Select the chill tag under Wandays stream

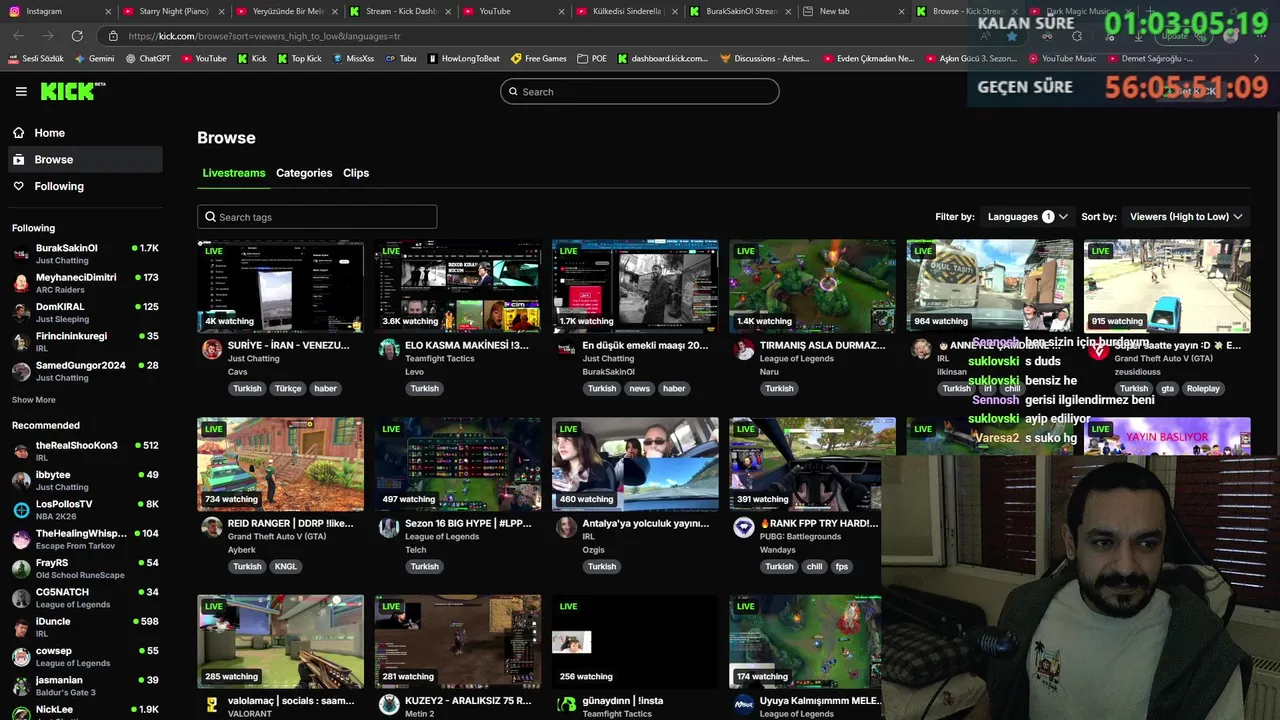pos(814,566)
